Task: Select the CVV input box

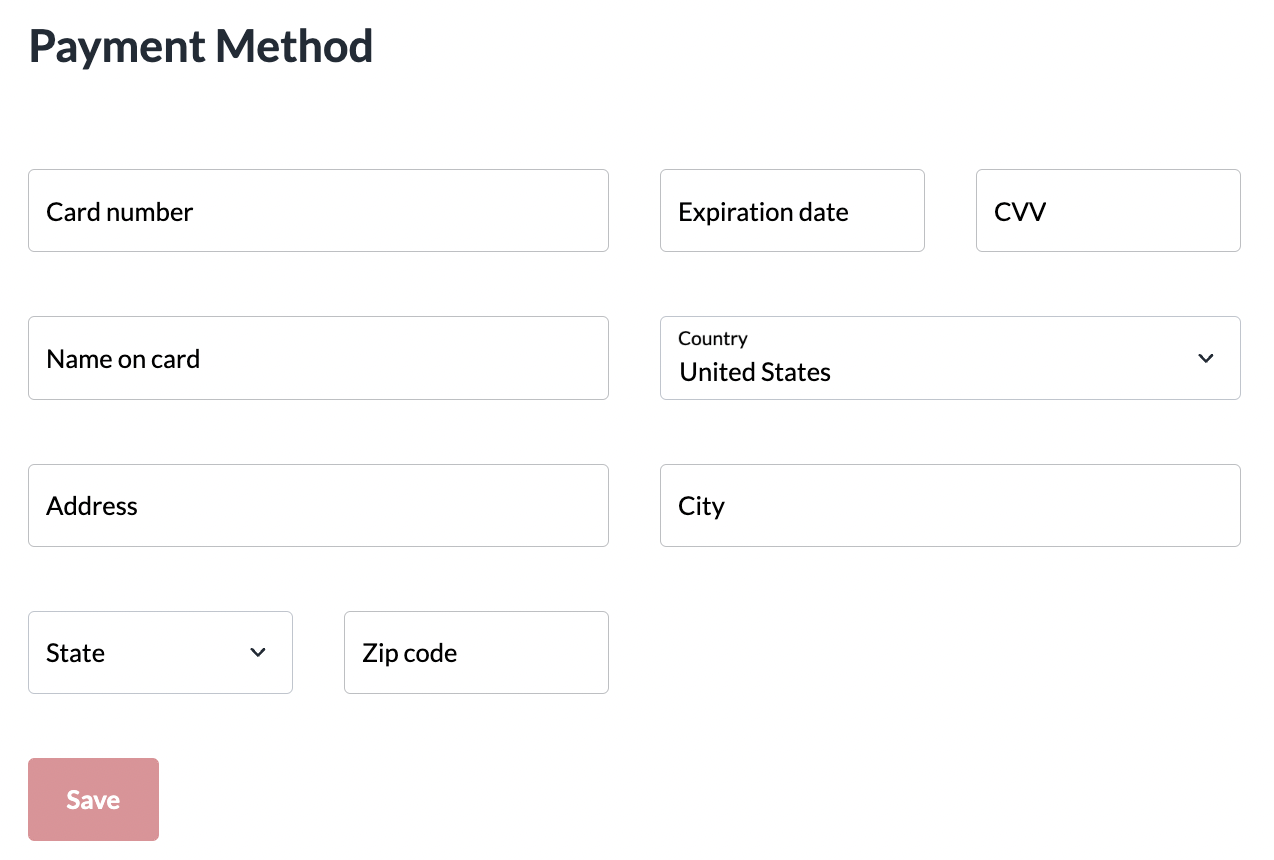Action: (x=1108, y=210)
